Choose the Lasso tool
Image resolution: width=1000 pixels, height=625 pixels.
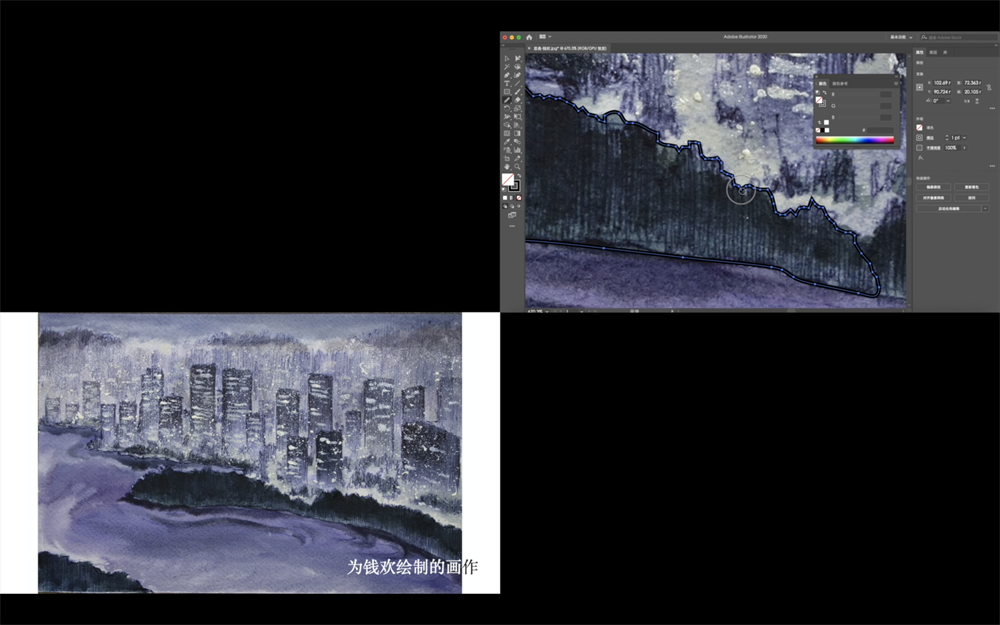pyautogui.click(x=517, y=67)
